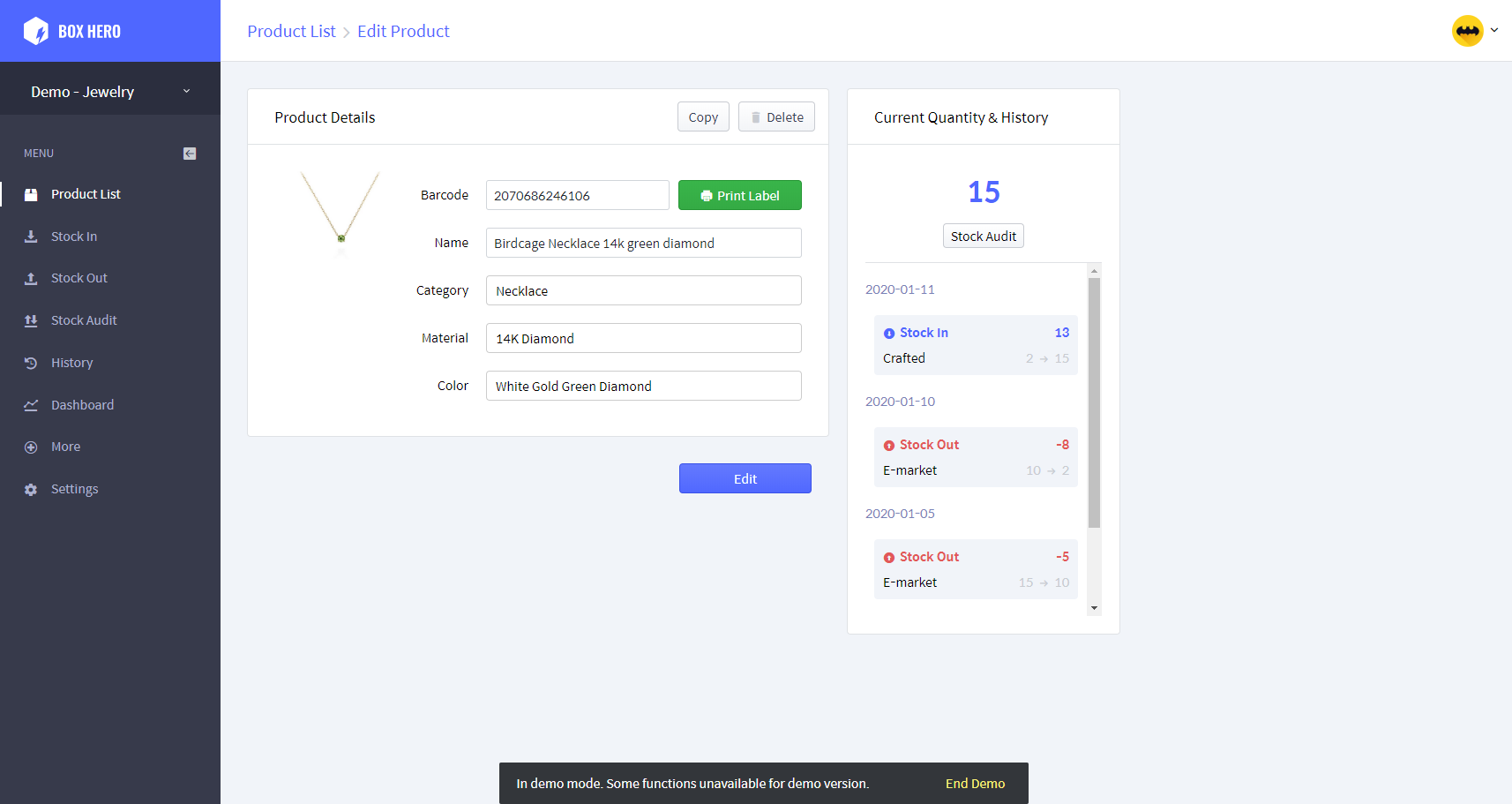Image resolution: width=1512 pixels, height=804 pixels.
Task: Click the Category input field
Action: [644, 290]
